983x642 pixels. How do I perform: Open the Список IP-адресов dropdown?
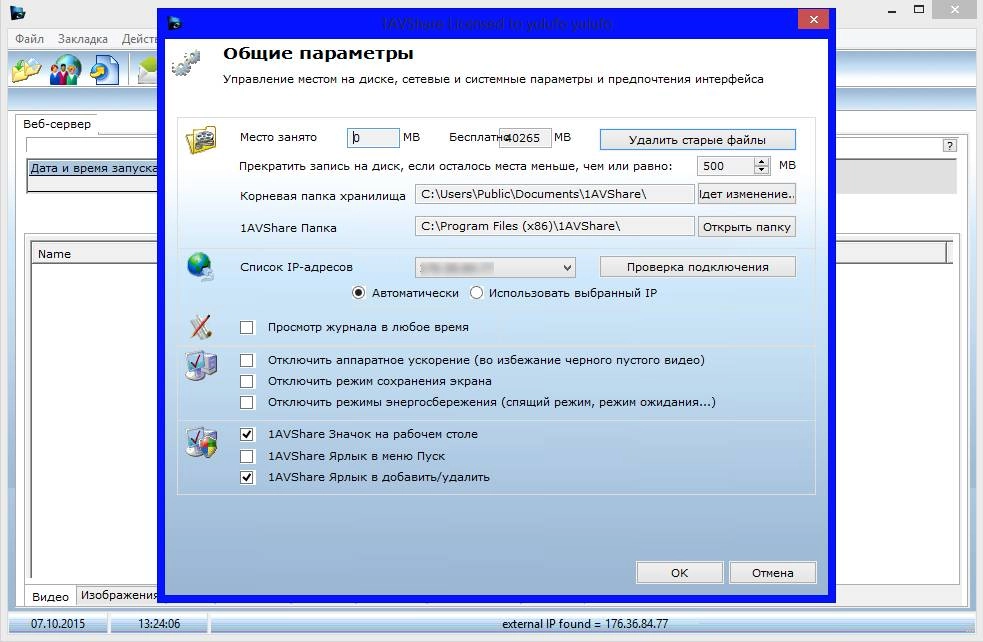(495, 268)
